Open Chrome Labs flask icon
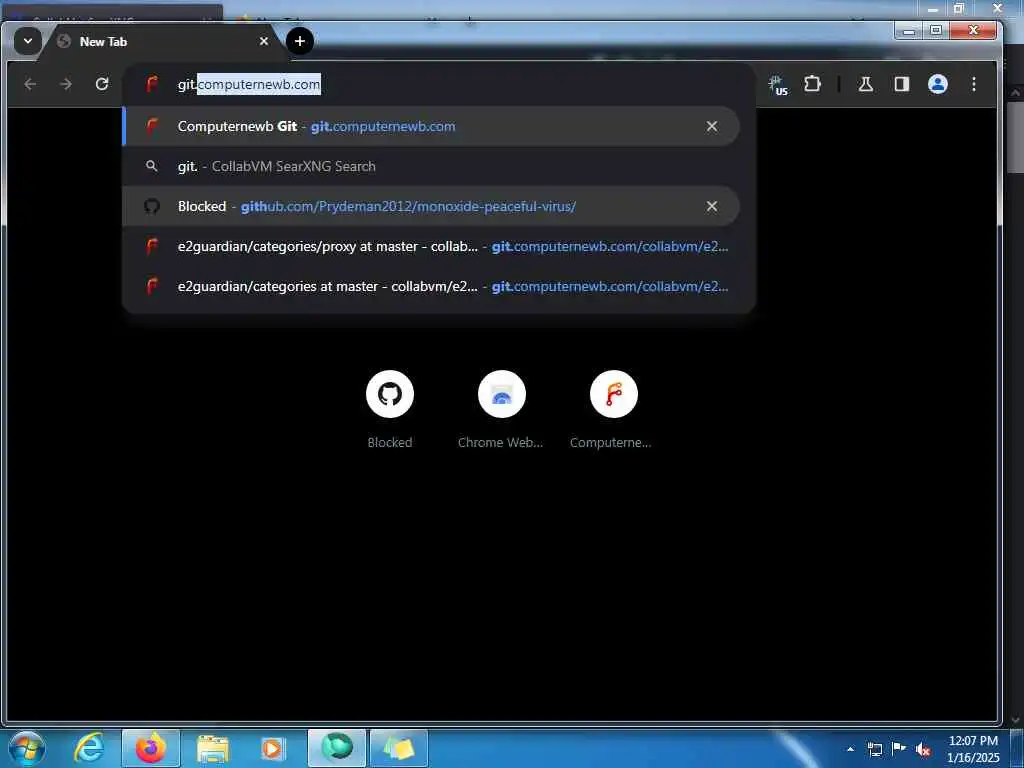Screen dimensions: 1024x768 (866, 84)
